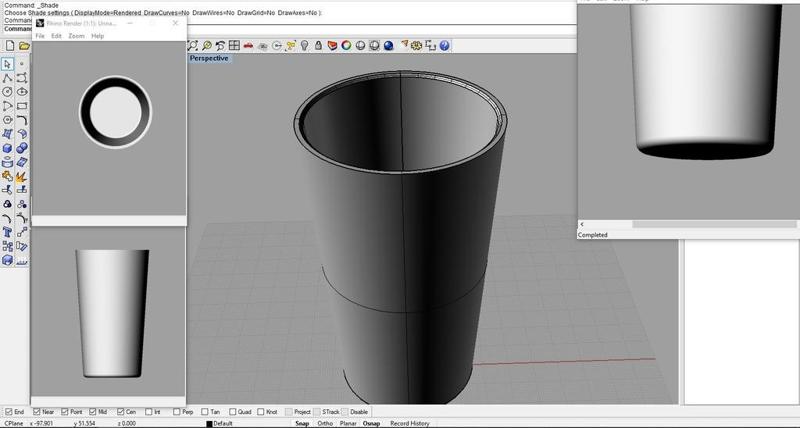Choose the Circle drawing tool
Viewport: 800px width, 428px height.
coord(8,92)
